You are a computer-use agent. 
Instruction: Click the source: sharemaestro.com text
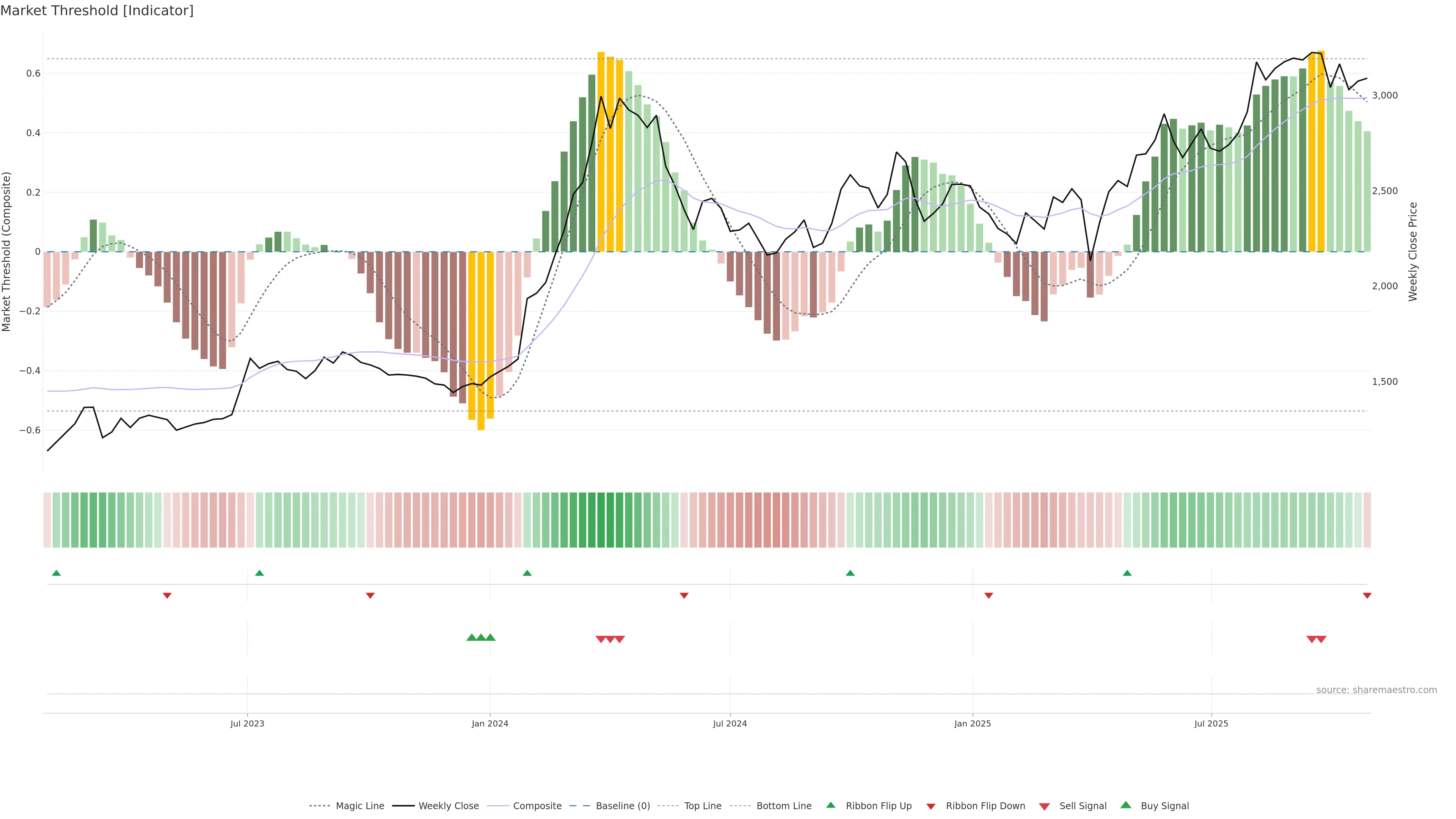(1376, 690)
